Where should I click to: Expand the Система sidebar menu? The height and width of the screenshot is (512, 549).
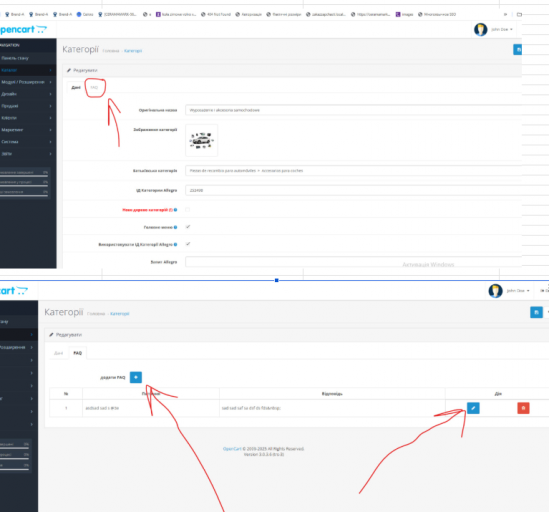(x=28, y=141)
